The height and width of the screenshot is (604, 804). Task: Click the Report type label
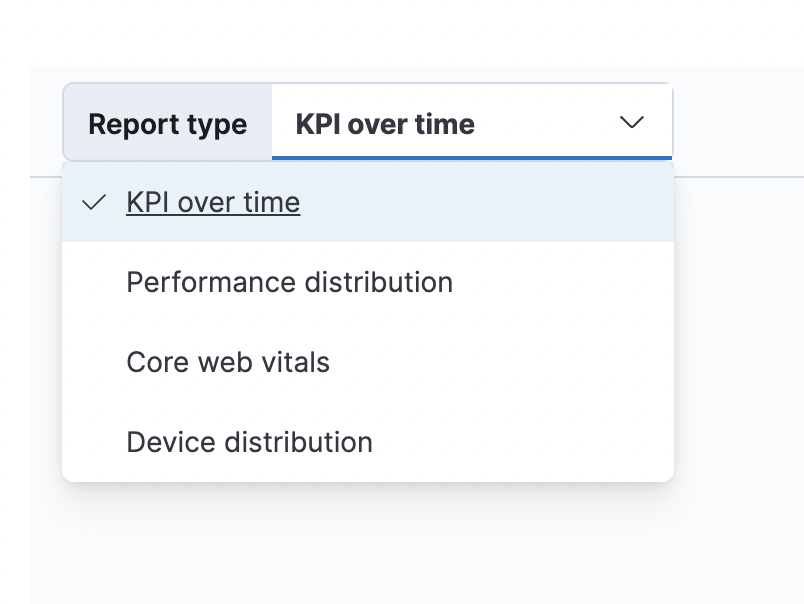tap(167, 123)
